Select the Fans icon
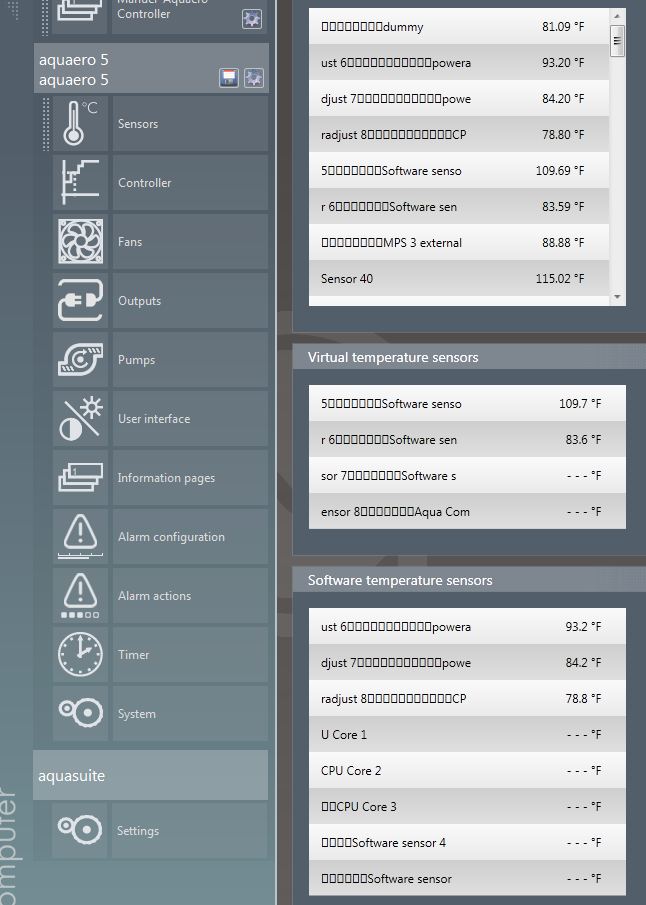The height and width of the screenshot is (905, 646). [80, 242]
